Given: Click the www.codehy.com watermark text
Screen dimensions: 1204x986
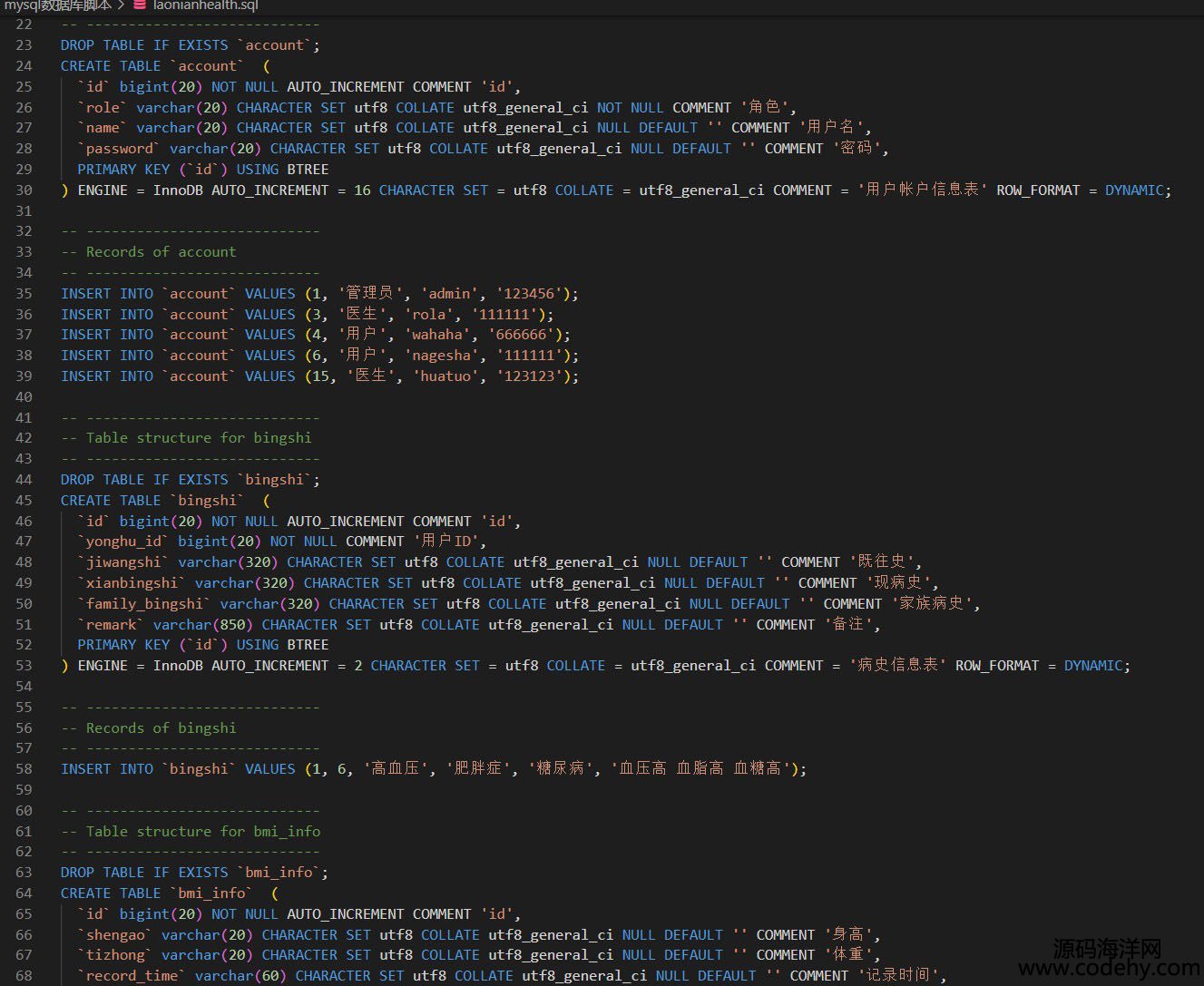Looking at the screenshot, I should (1107, 969).
